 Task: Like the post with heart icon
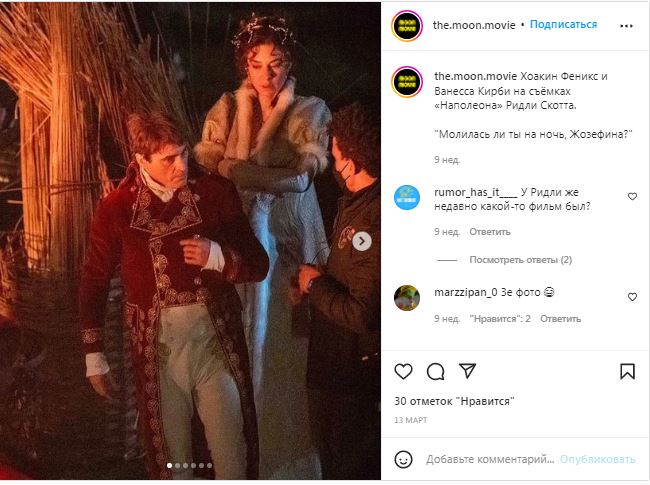coord(404,371)
